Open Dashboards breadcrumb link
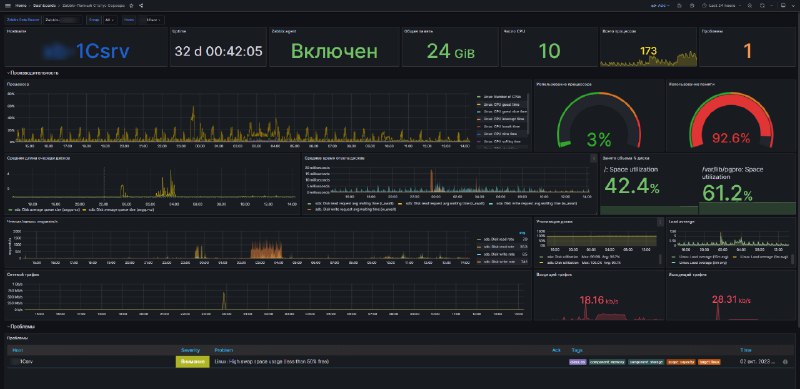This screenshot has width=800, height=389. [44, 5]
